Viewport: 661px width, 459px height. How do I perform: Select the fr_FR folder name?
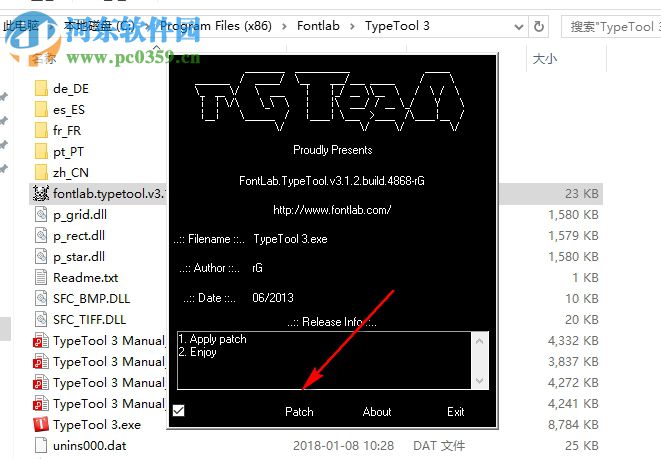(x=67, y=131)
